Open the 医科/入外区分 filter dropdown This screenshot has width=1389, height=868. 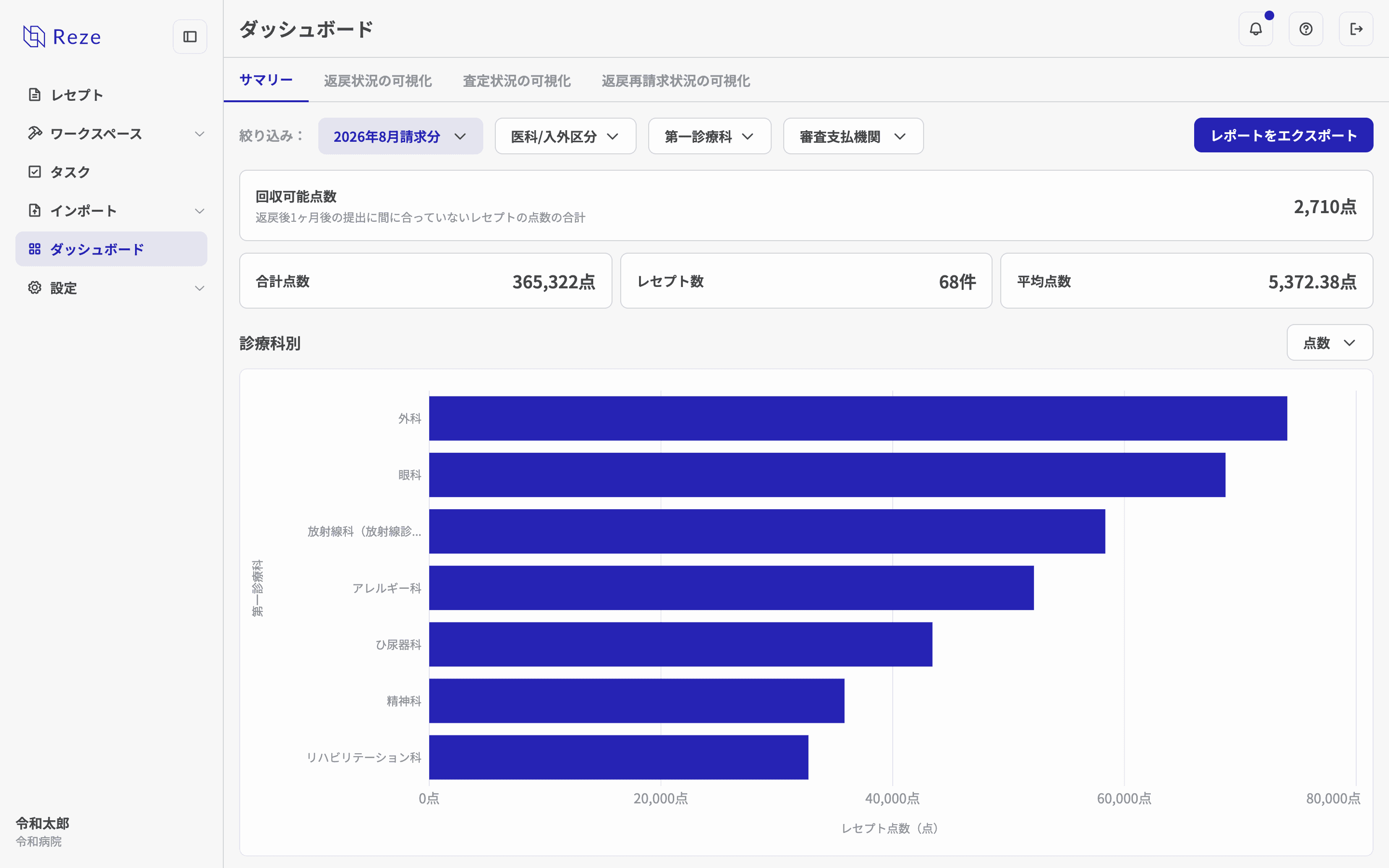(x=565, y=136)
